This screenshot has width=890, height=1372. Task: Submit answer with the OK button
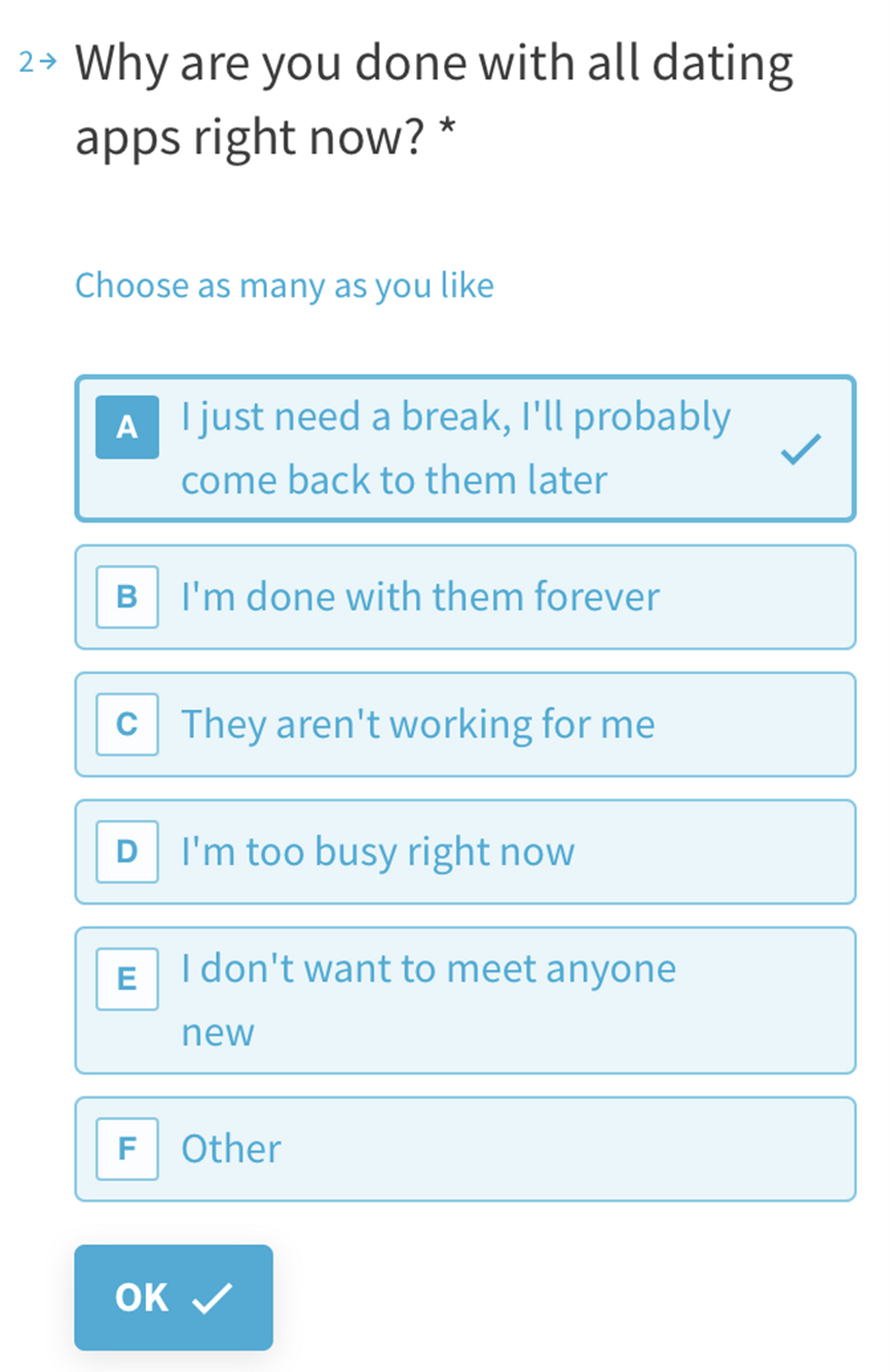(173, 1297)
